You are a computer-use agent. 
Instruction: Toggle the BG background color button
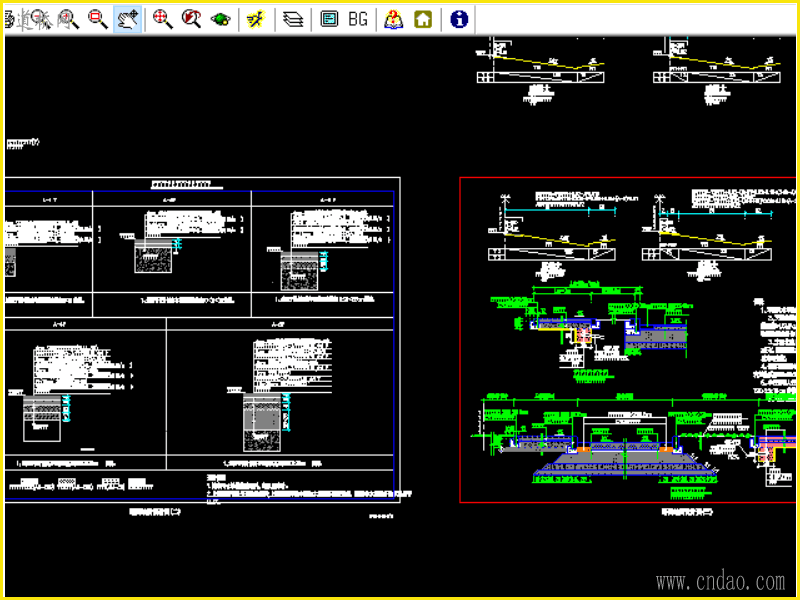click(x=358, y=19)
